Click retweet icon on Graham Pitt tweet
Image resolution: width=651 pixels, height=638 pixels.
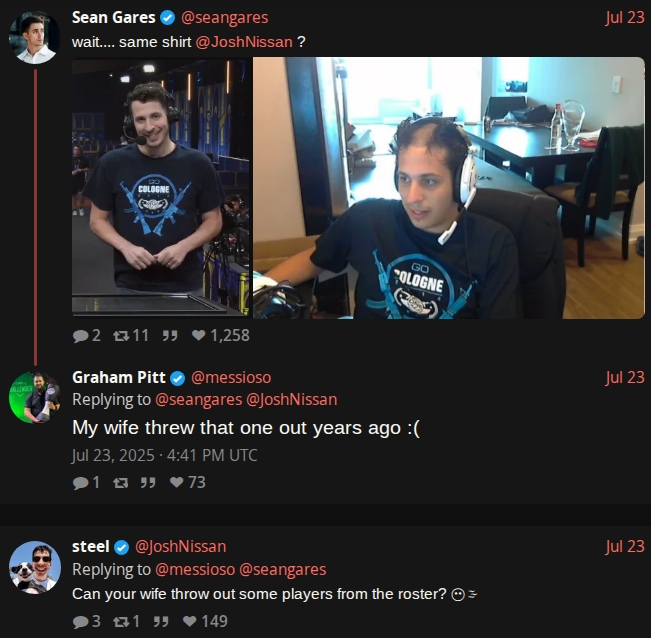pyautogui.click(x=121, y=482)
